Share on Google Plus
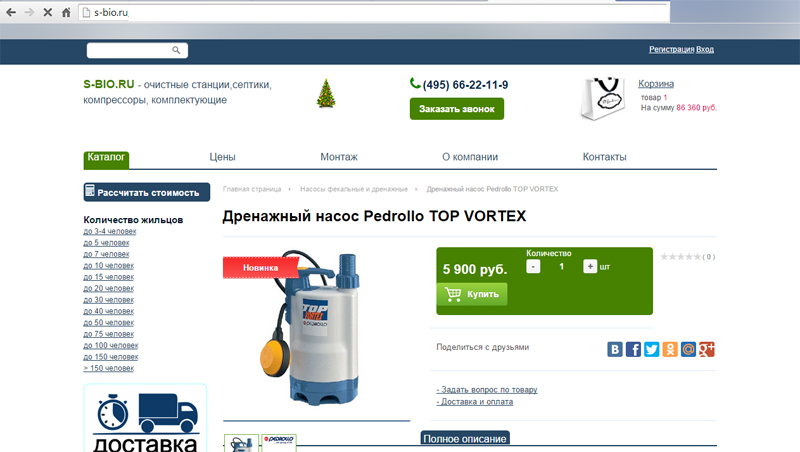This screenshot has height=452, width=800. (x=706, y=349)
